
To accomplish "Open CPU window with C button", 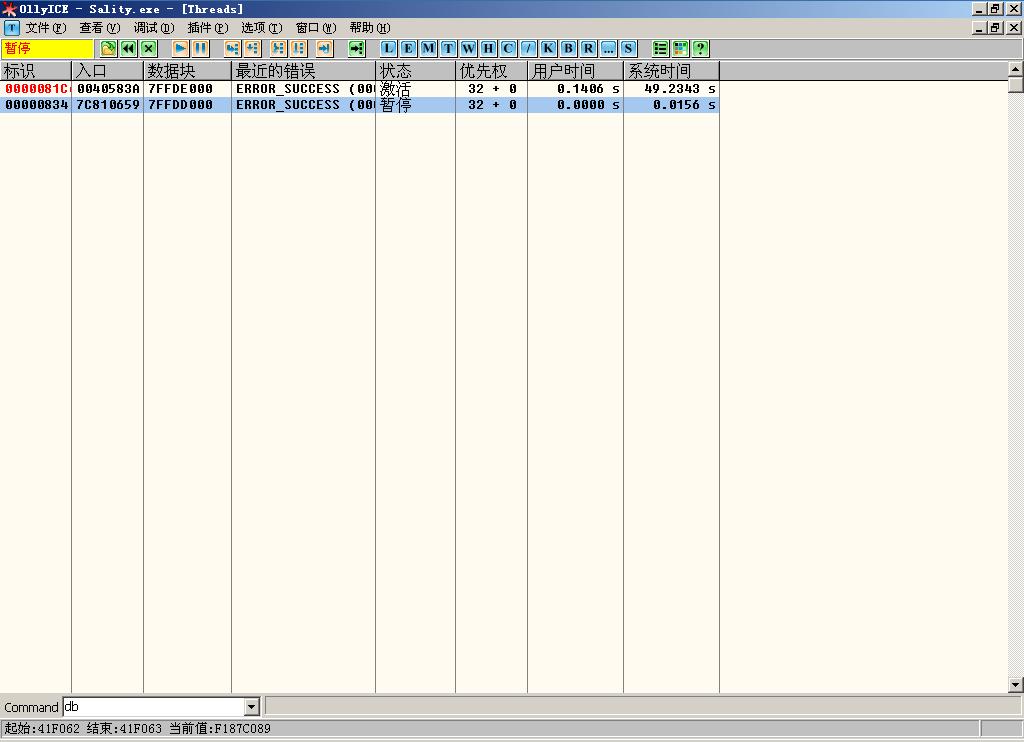I will pos(508,48).
